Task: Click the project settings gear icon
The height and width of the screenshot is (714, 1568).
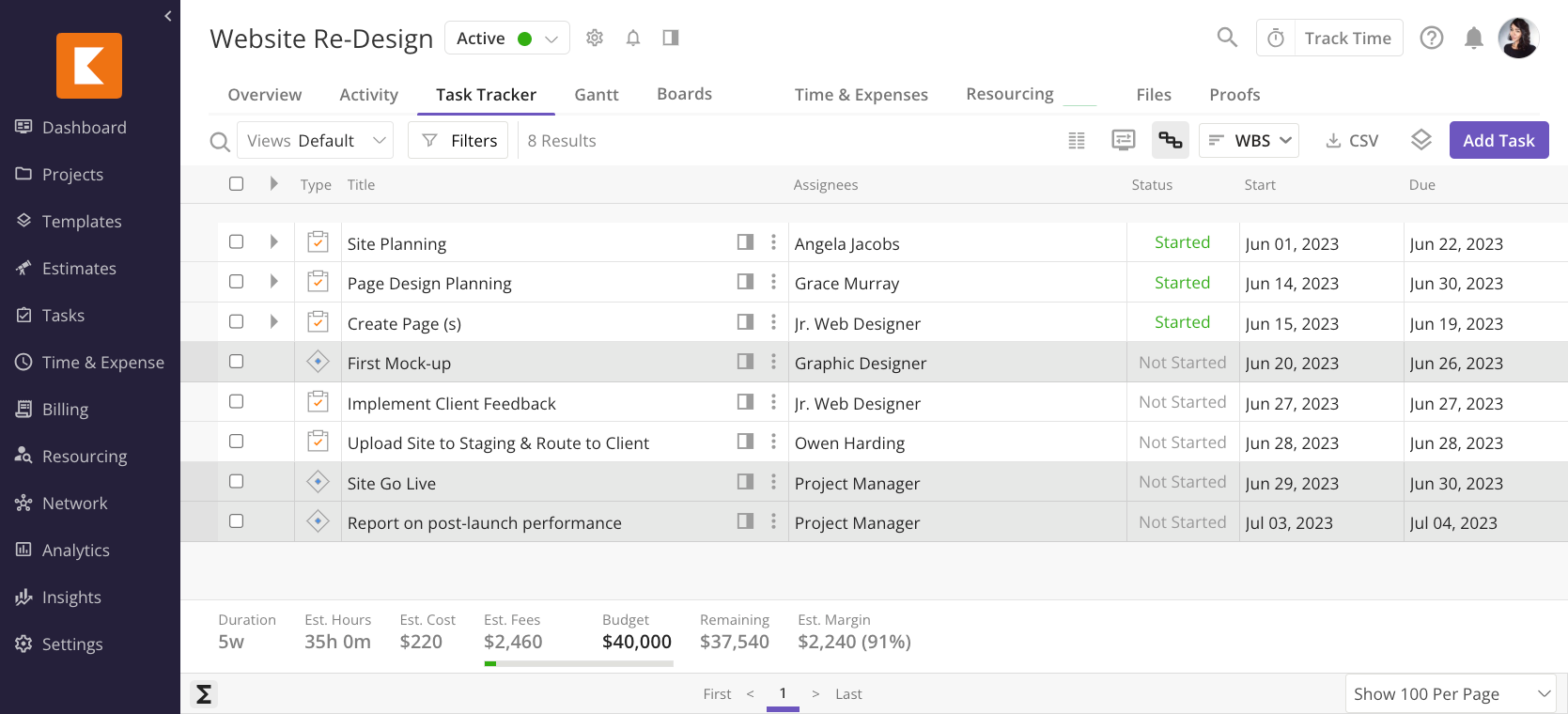Action: 595,38
